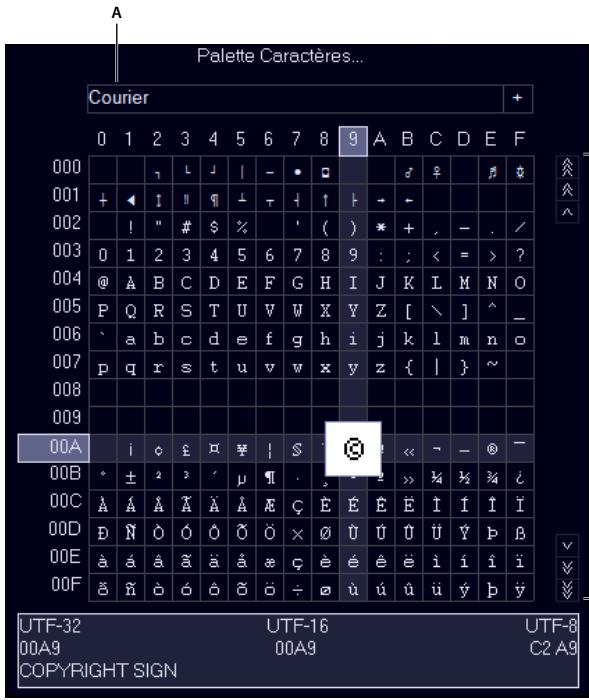The width and height of the screenshot is (589, 700).
Task: Select digit 7 in row 003
Action: pyautogui.click(x=297, y=254)
